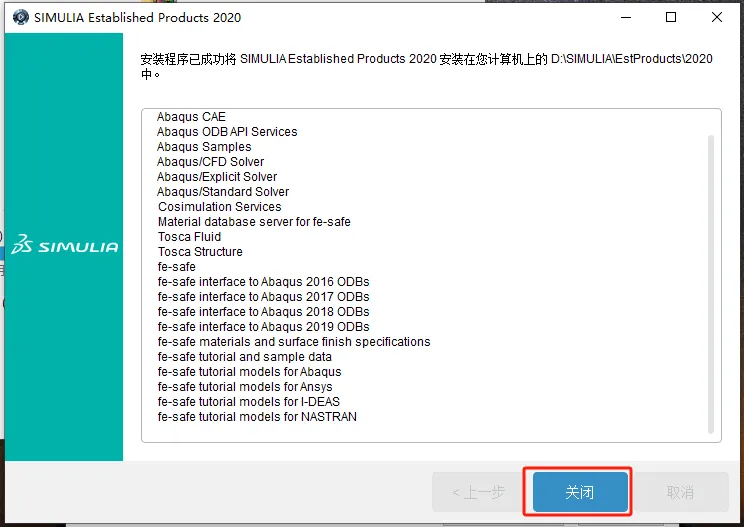
Task: Click the greyed-out 取消 button
Action: (x=680, y=492)
